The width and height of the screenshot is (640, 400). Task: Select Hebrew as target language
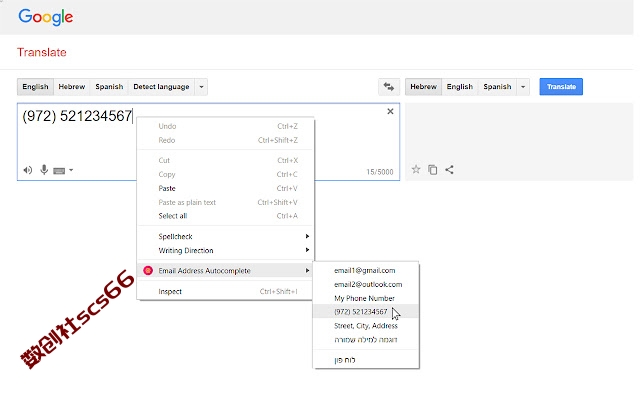tap(423, 87)
